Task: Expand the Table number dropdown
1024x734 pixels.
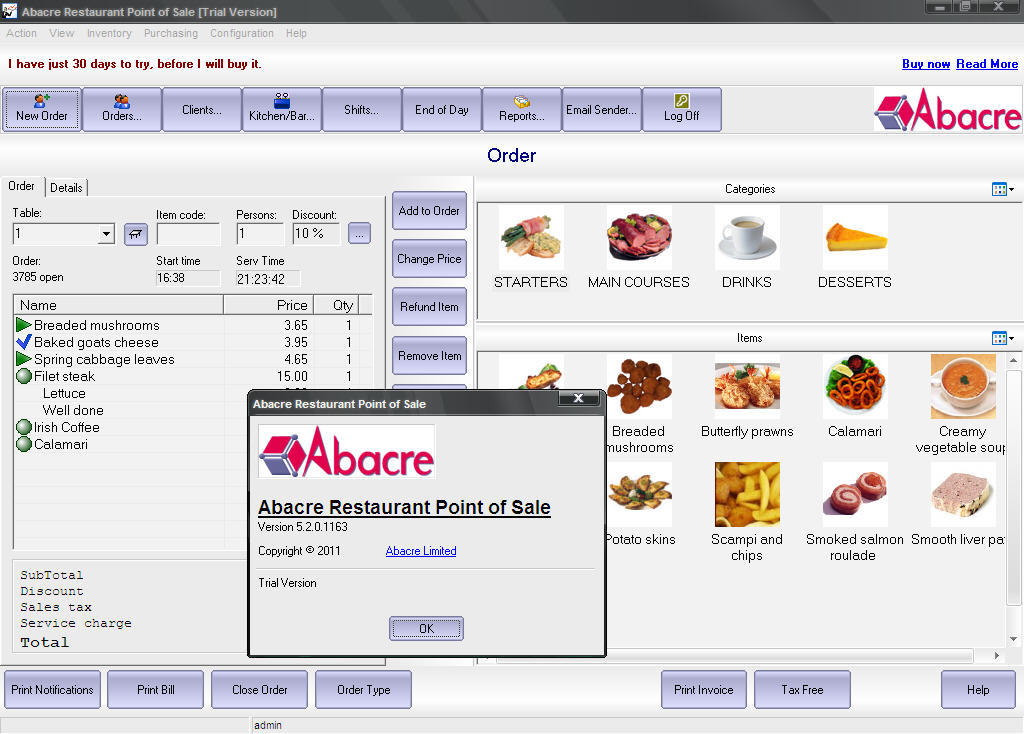Action: 106,234
